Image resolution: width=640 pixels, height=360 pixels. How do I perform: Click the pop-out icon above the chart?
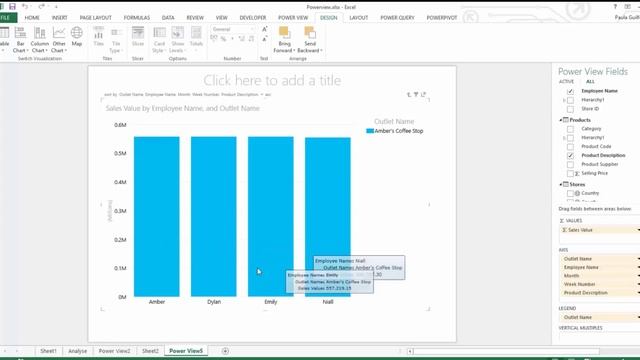423,94
